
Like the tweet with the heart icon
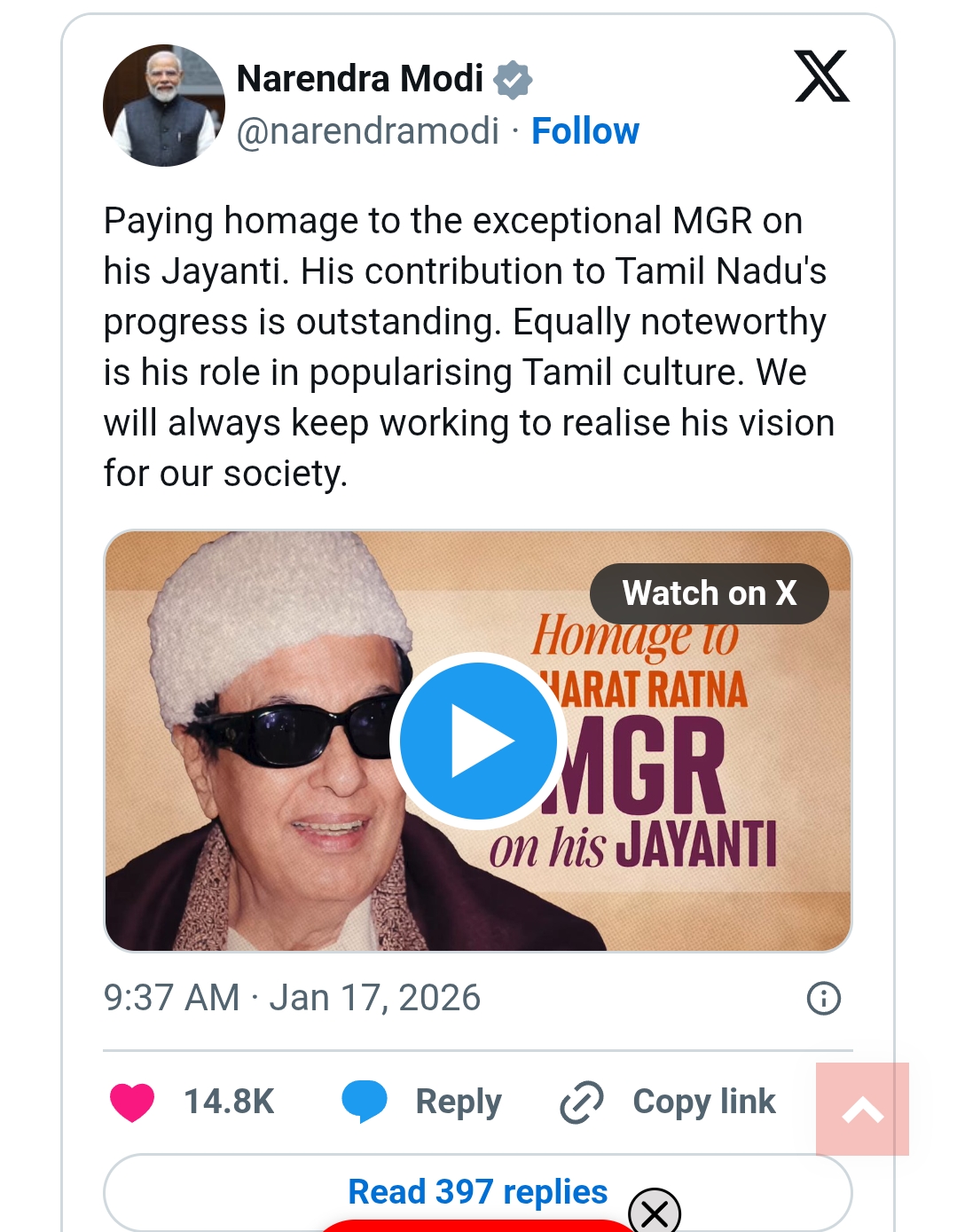coord(131,1102)
